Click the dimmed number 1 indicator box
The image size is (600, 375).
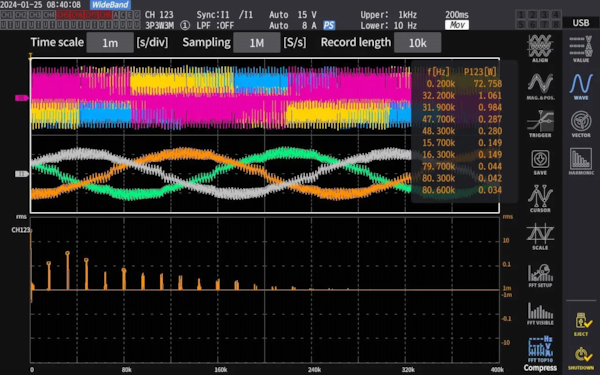pos(520,15)
